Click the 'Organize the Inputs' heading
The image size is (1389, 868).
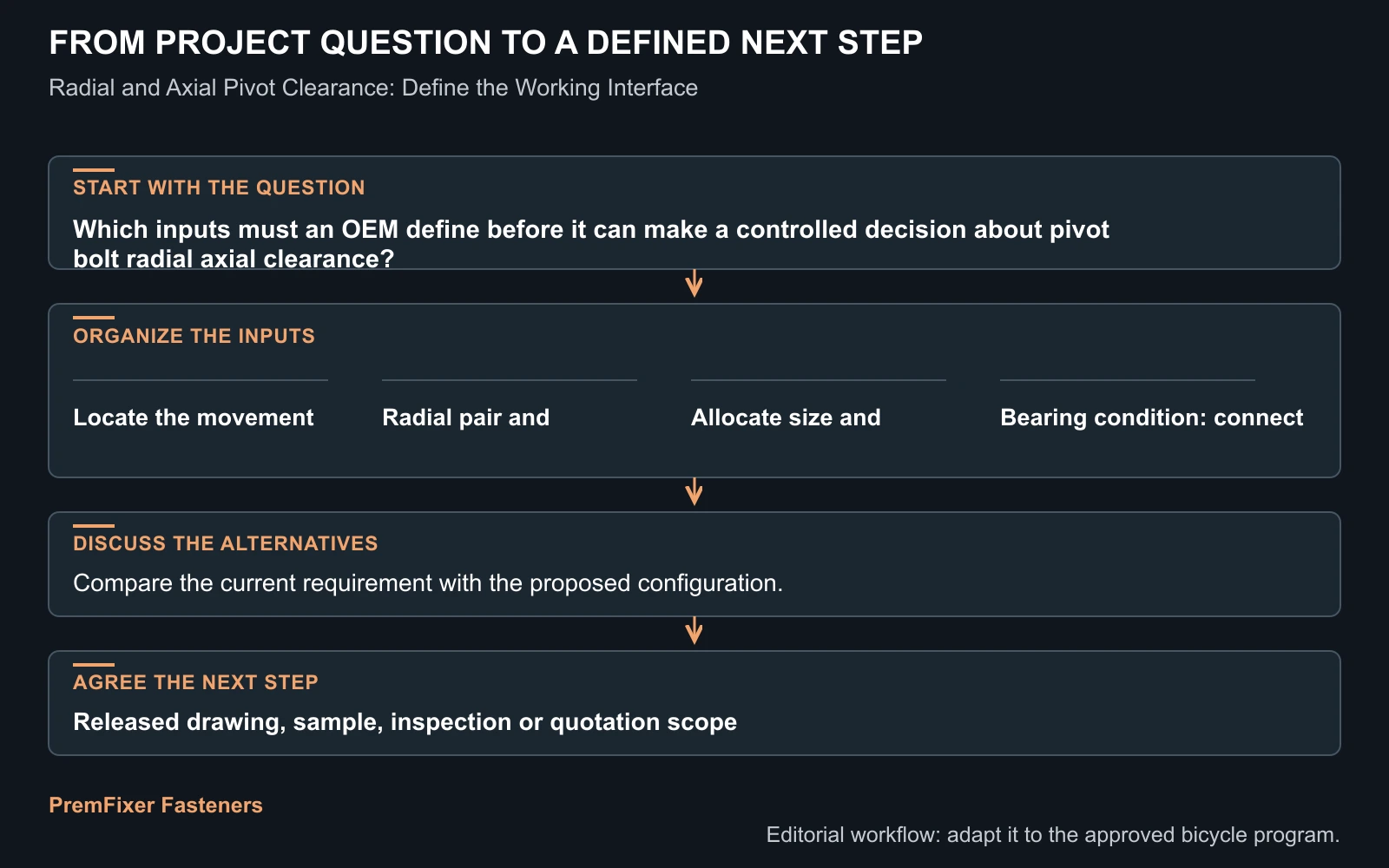click(x=194, y=336)
